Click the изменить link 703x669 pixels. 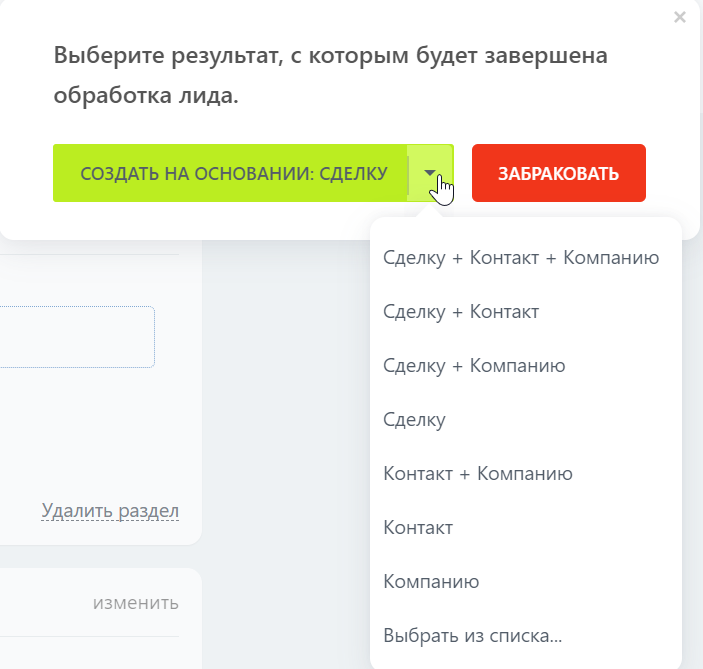pos(135,603)
